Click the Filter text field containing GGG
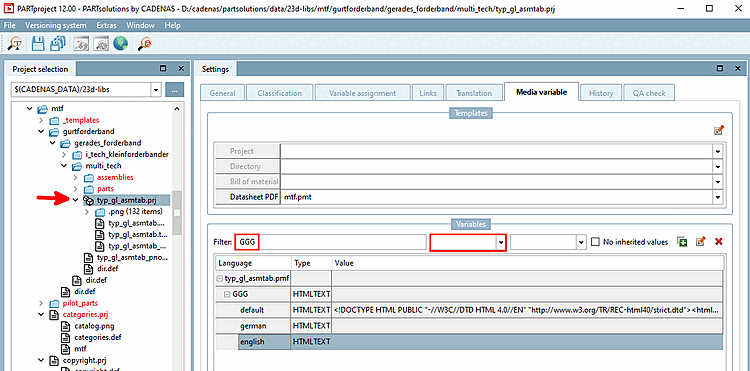Viewport: 750px width, 371px height. tap(330, 242)
